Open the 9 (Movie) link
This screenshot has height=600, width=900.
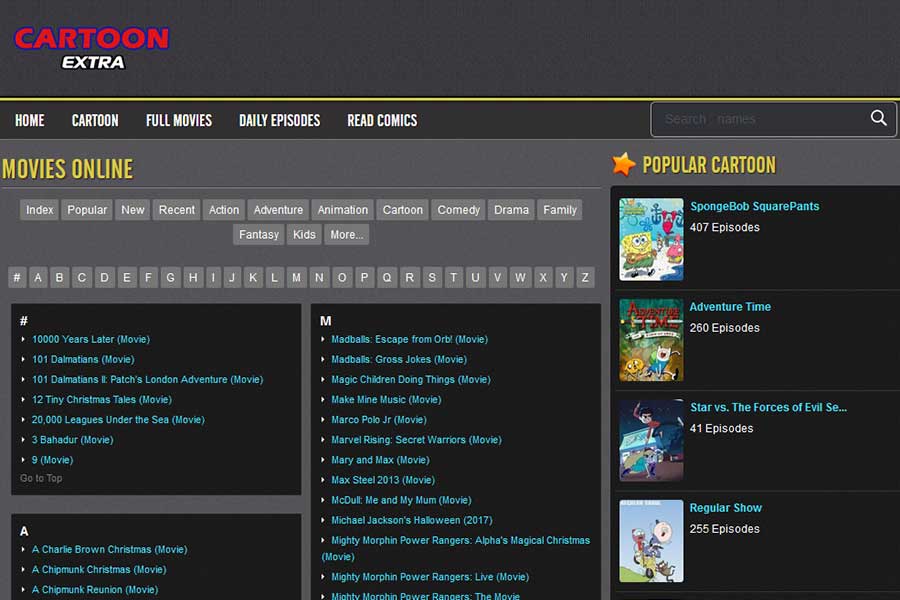pos(52,460)
